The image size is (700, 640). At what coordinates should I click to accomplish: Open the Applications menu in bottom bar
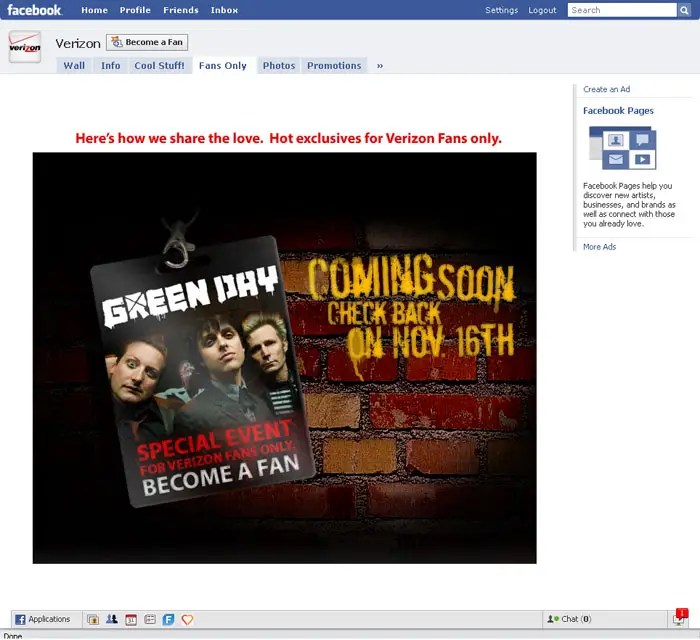[x=43, y=619]
